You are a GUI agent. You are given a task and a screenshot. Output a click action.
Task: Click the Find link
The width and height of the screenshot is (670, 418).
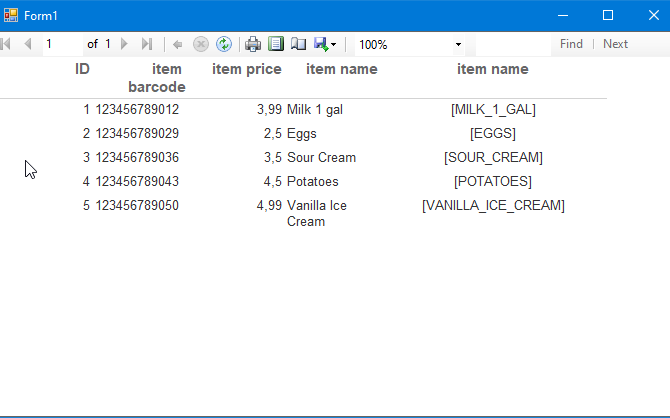point(571,44)
